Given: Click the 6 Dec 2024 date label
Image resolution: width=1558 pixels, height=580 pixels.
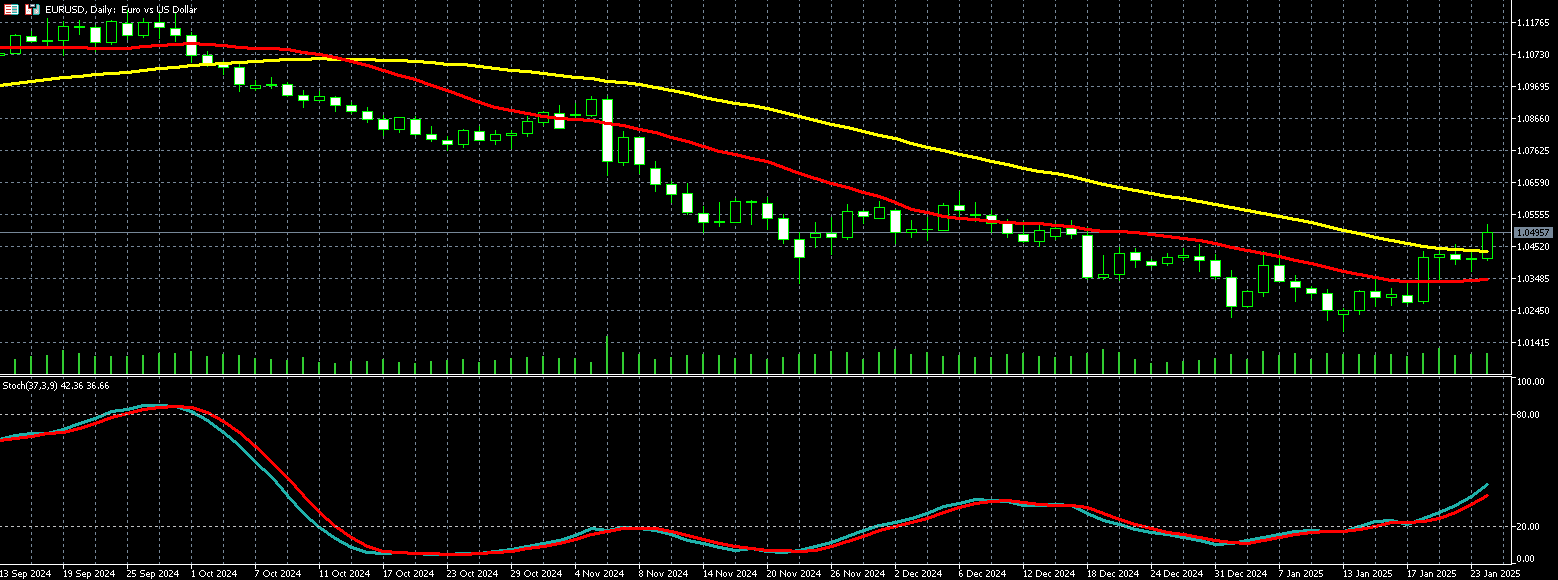Looking at the screenshot, I should tap(983, 574).
